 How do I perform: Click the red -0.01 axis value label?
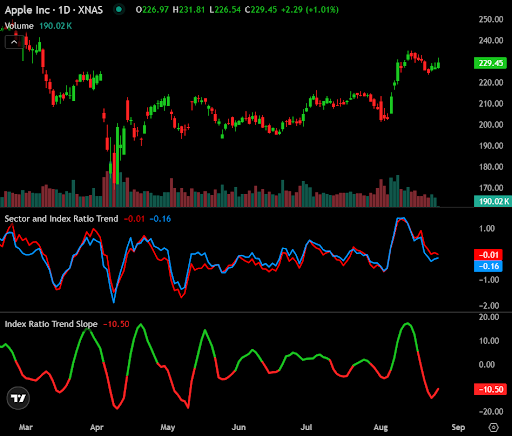488,255
